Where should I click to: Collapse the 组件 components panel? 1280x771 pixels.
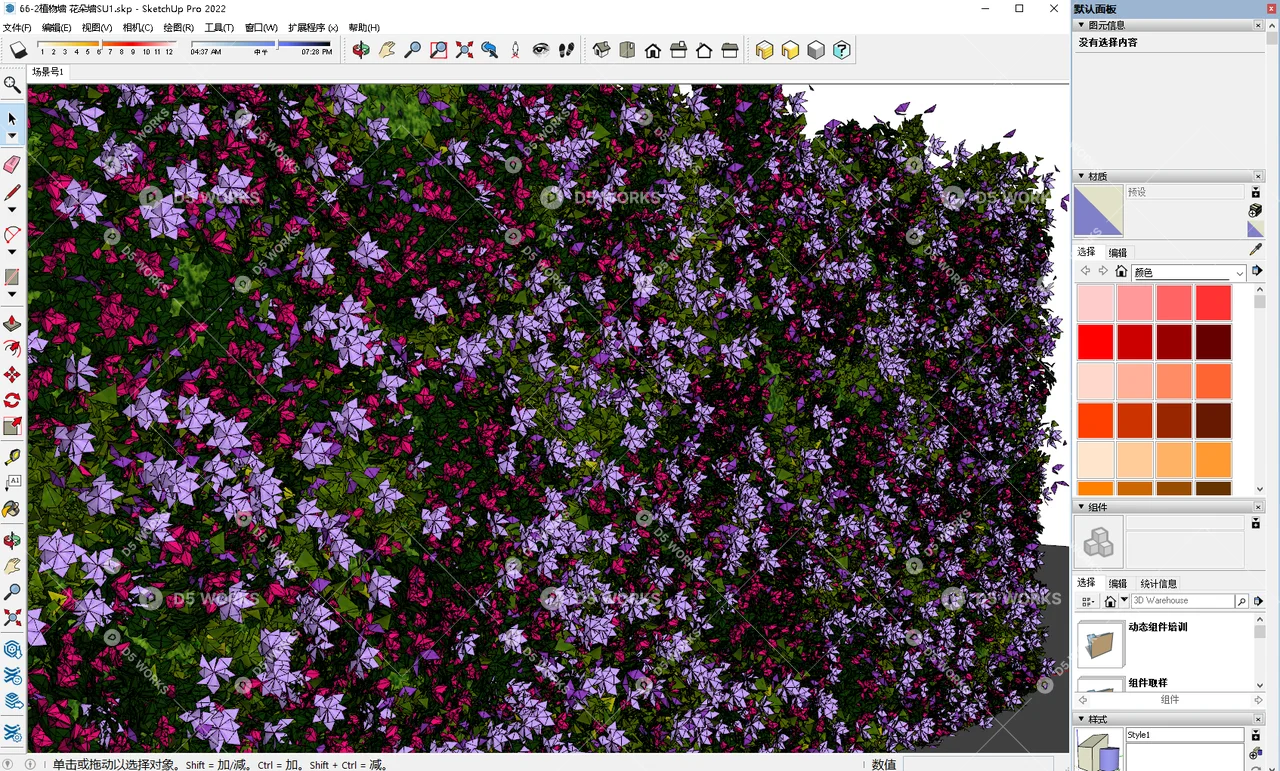click(x=1081, y=507)
